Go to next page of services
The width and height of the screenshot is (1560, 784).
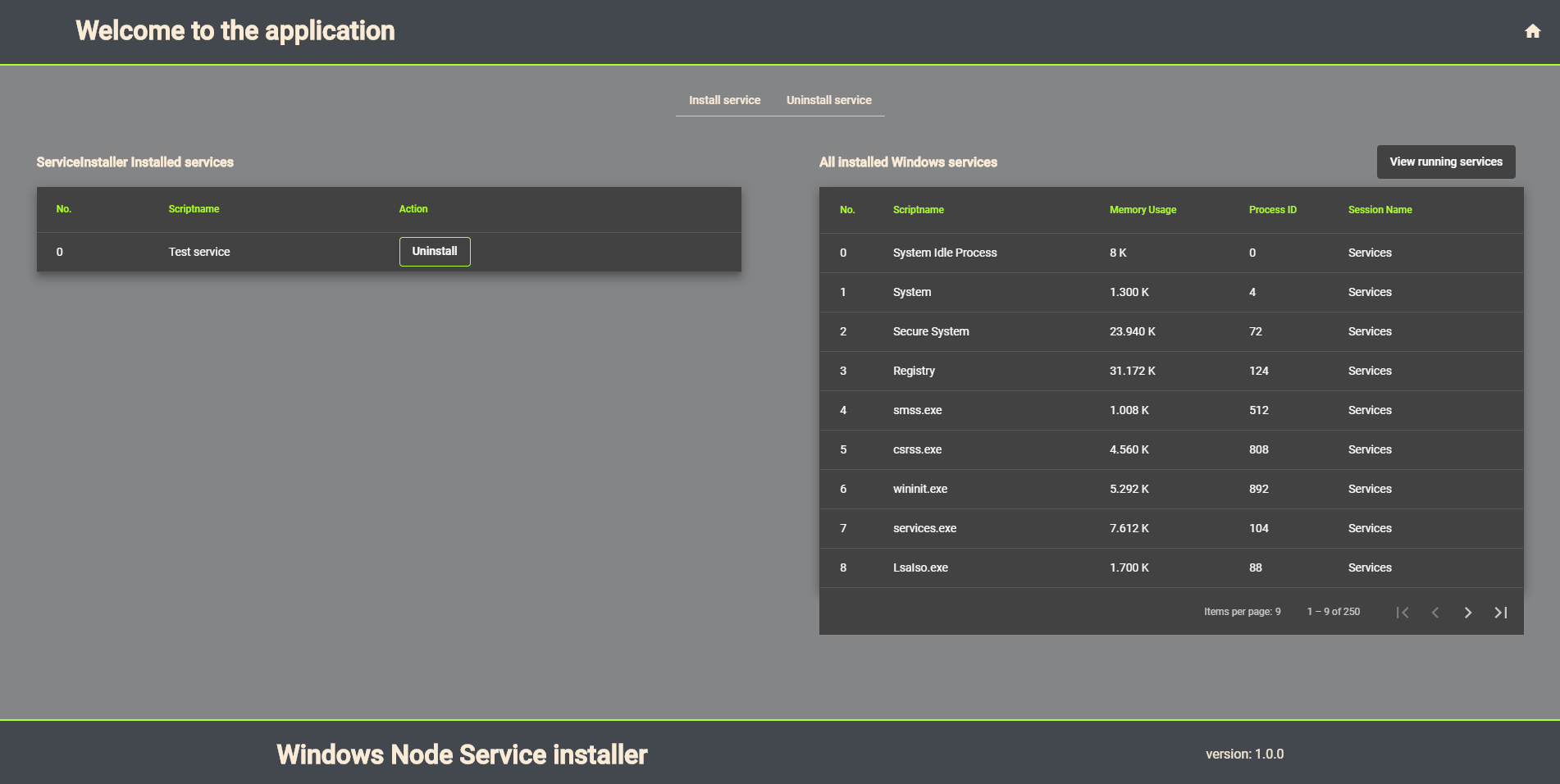pos(1468,613)
